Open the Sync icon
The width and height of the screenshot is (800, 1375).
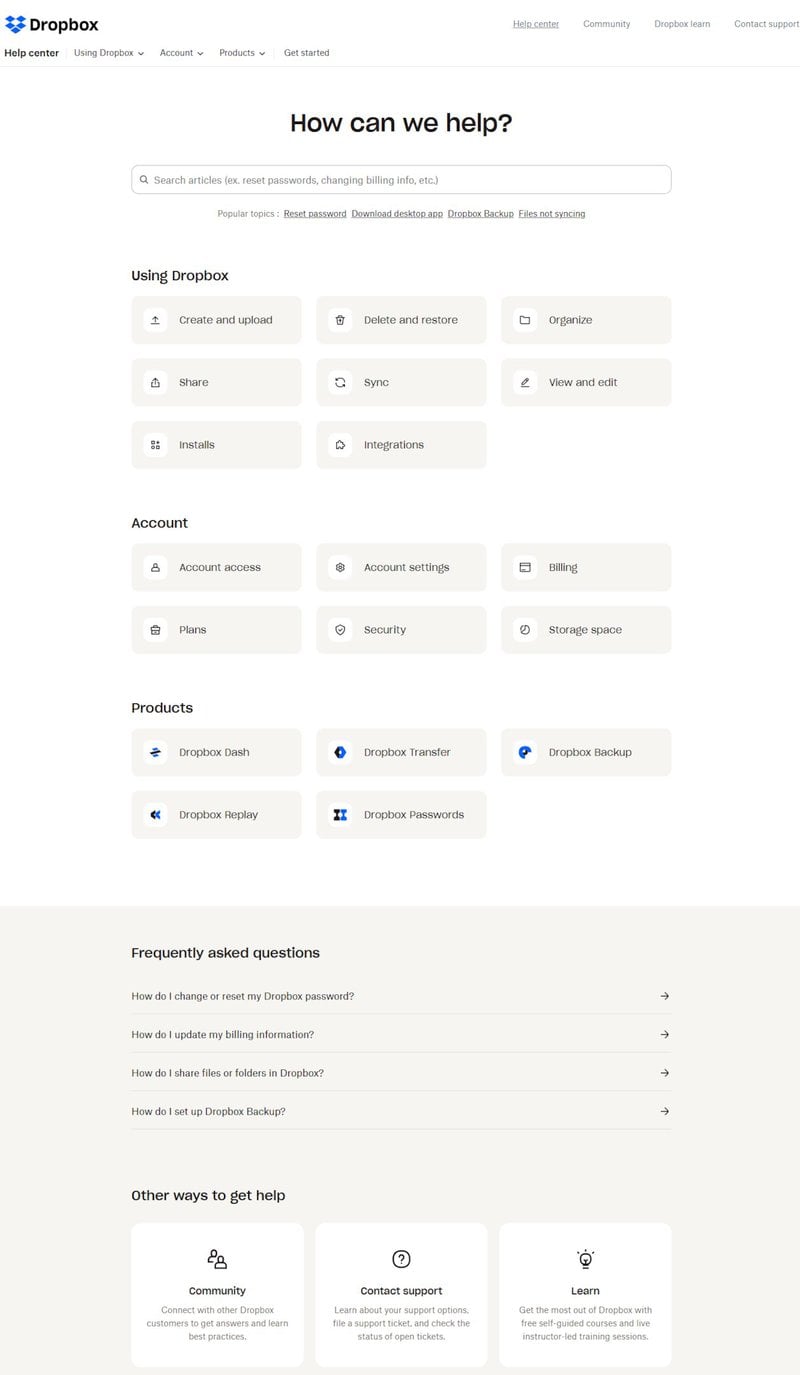340,382
